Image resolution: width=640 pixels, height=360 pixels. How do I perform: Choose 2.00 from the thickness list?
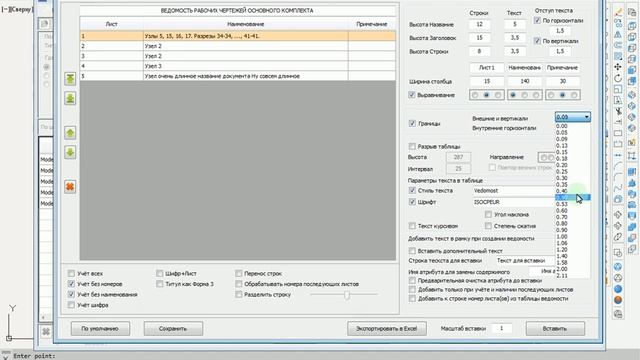(573, 269)
